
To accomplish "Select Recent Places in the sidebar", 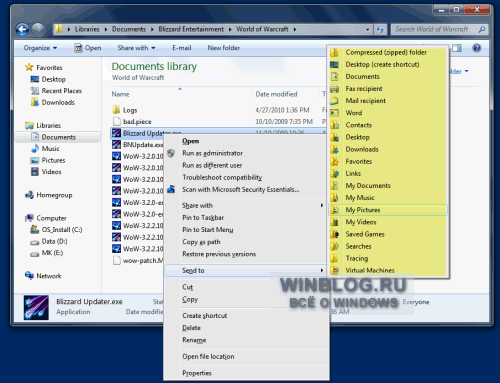I will point(62,91).
